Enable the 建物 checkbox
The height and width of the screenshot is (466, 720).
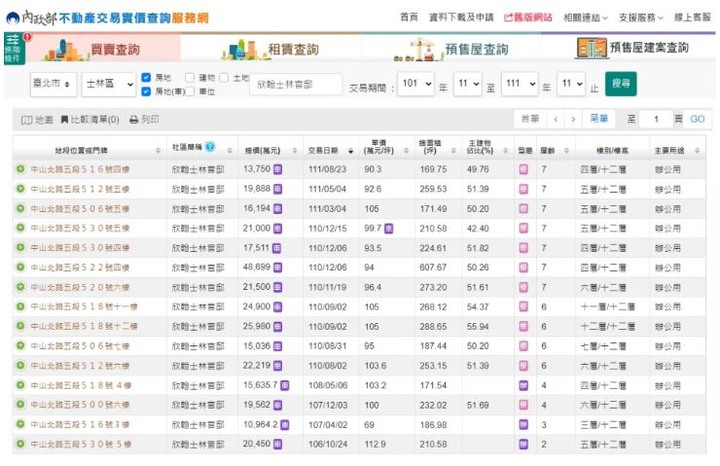coord(190,78)
